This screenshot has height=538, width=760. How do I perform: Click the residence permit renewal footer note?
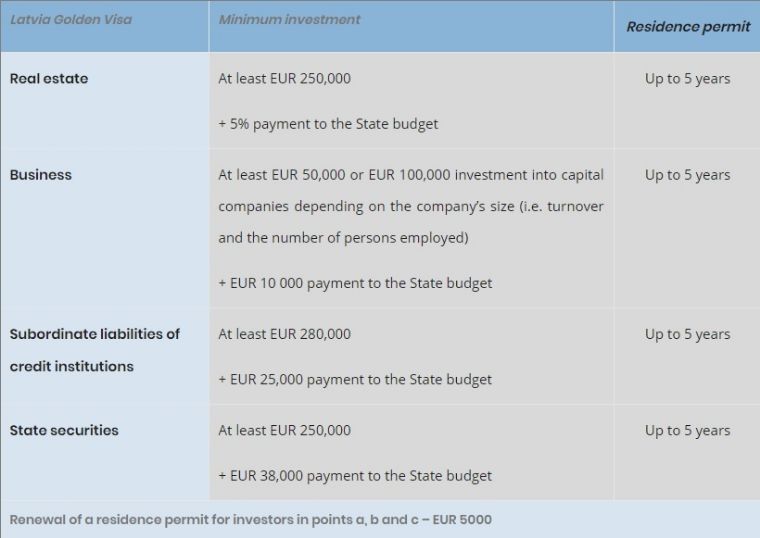(x=251, y=519)
